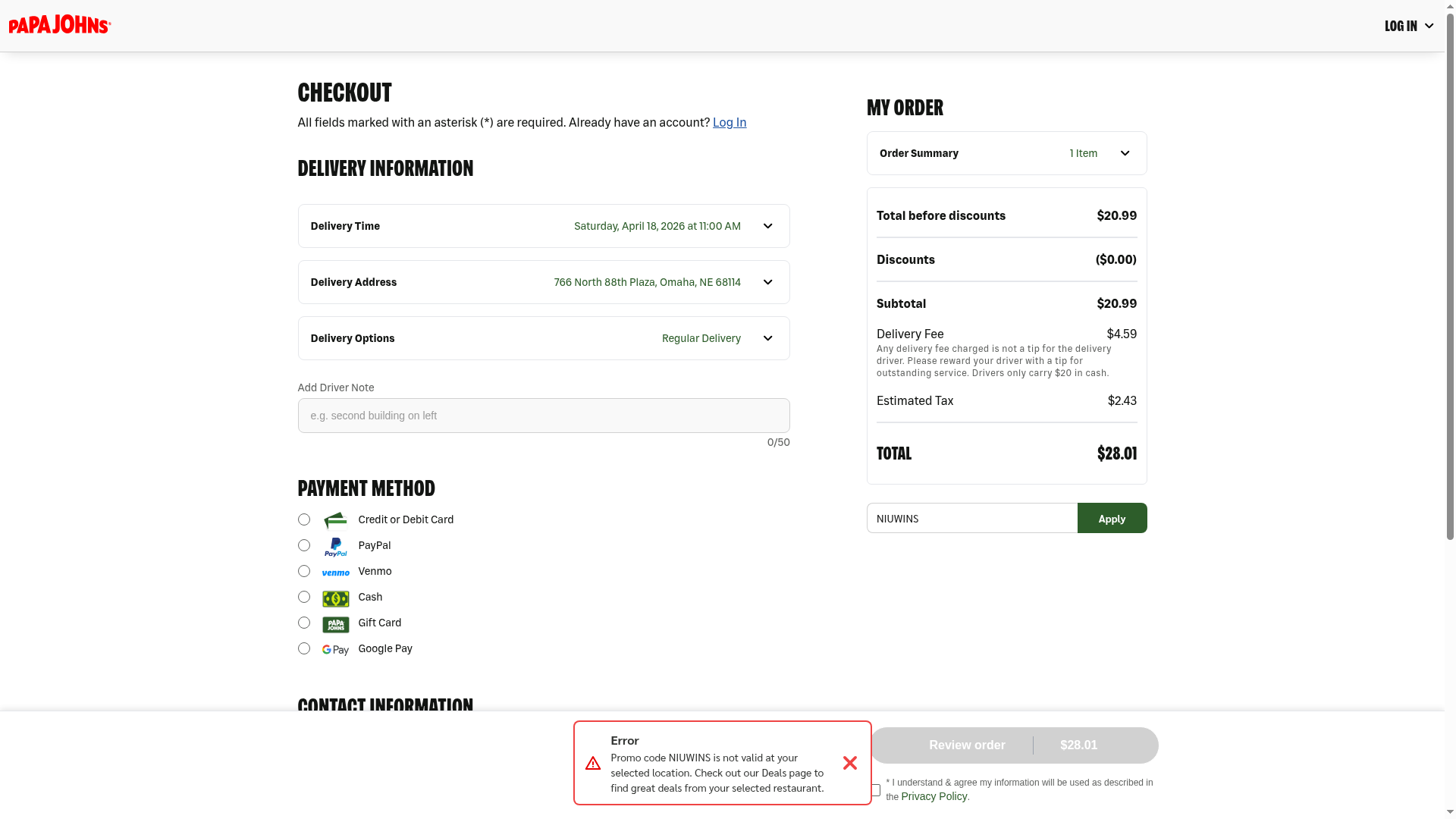
Task: Follow the Log In account link
Action: click(x=730, y=122)
